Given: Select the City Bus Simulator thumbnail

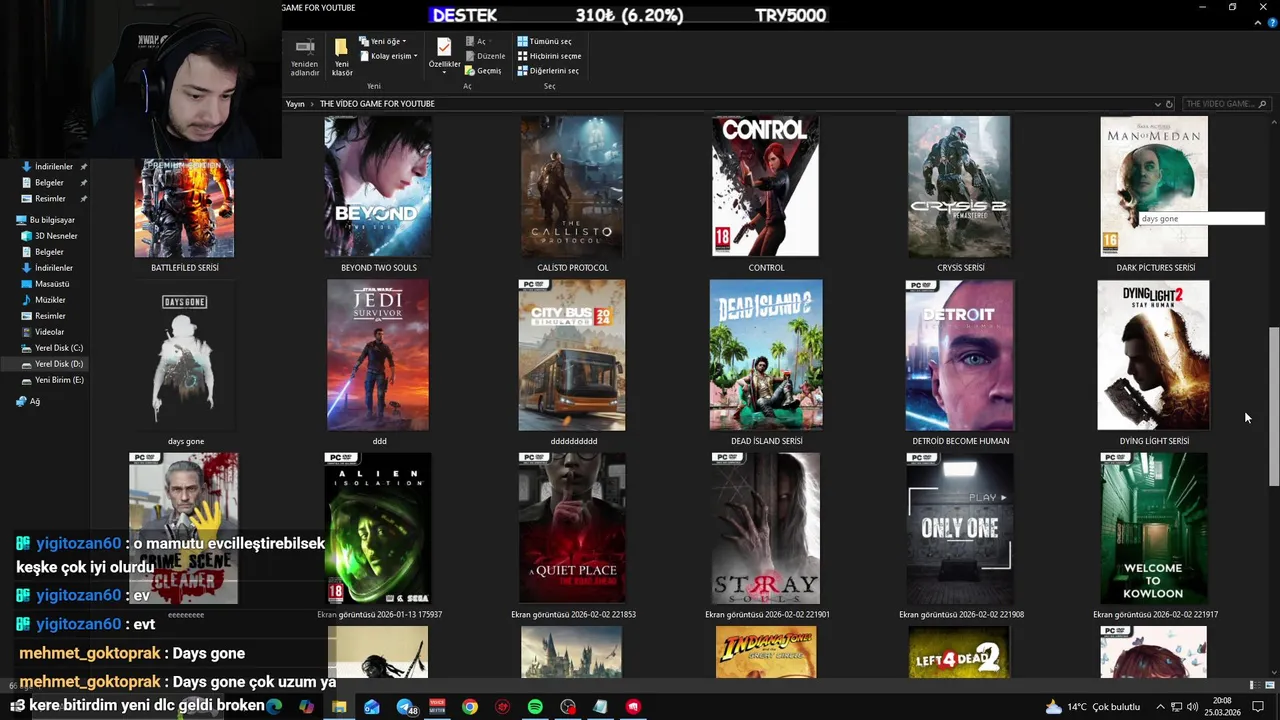Looking at the screenshot, I should coord(572,355).
